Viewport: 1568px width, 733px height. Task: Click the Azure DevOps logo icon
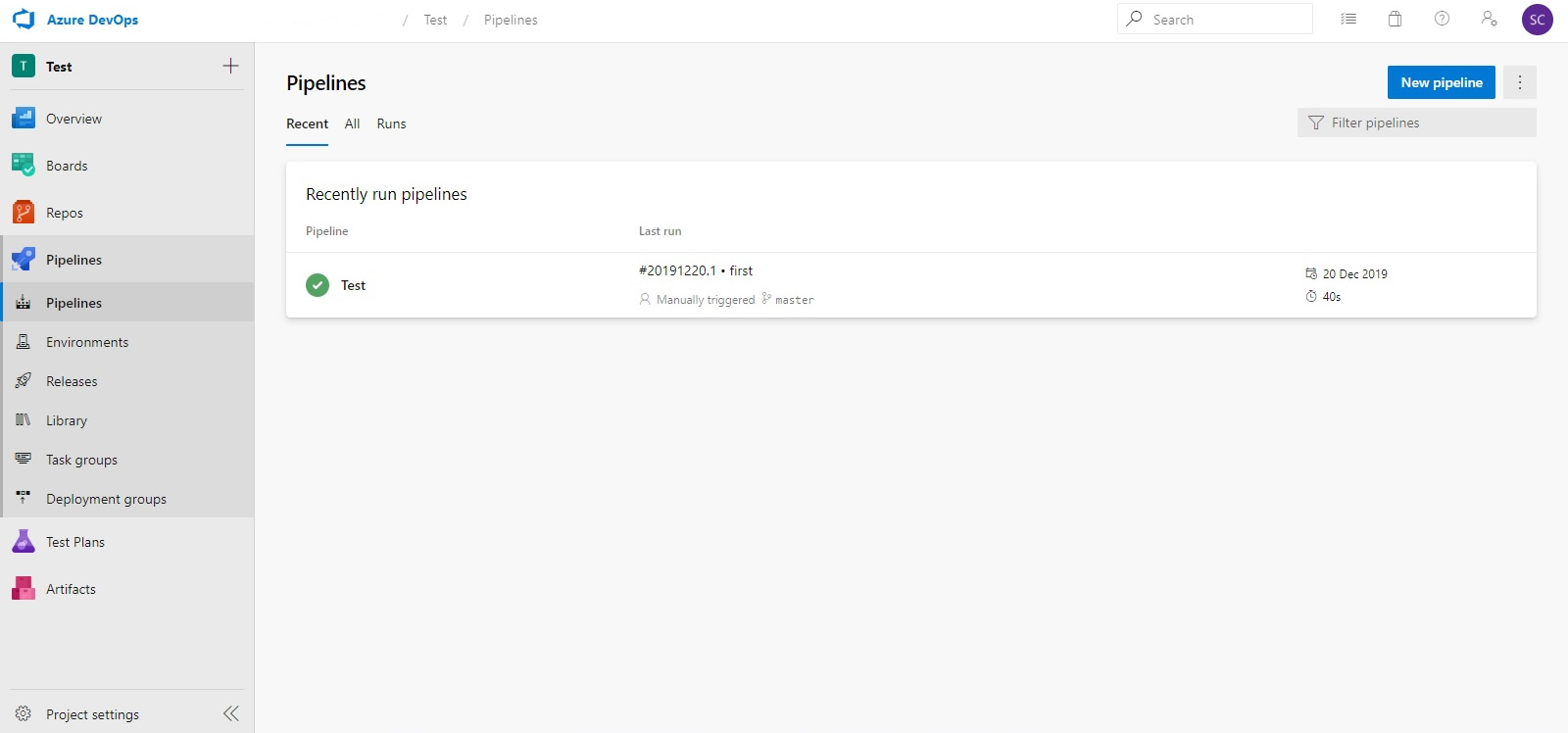(x=24, y=20)
